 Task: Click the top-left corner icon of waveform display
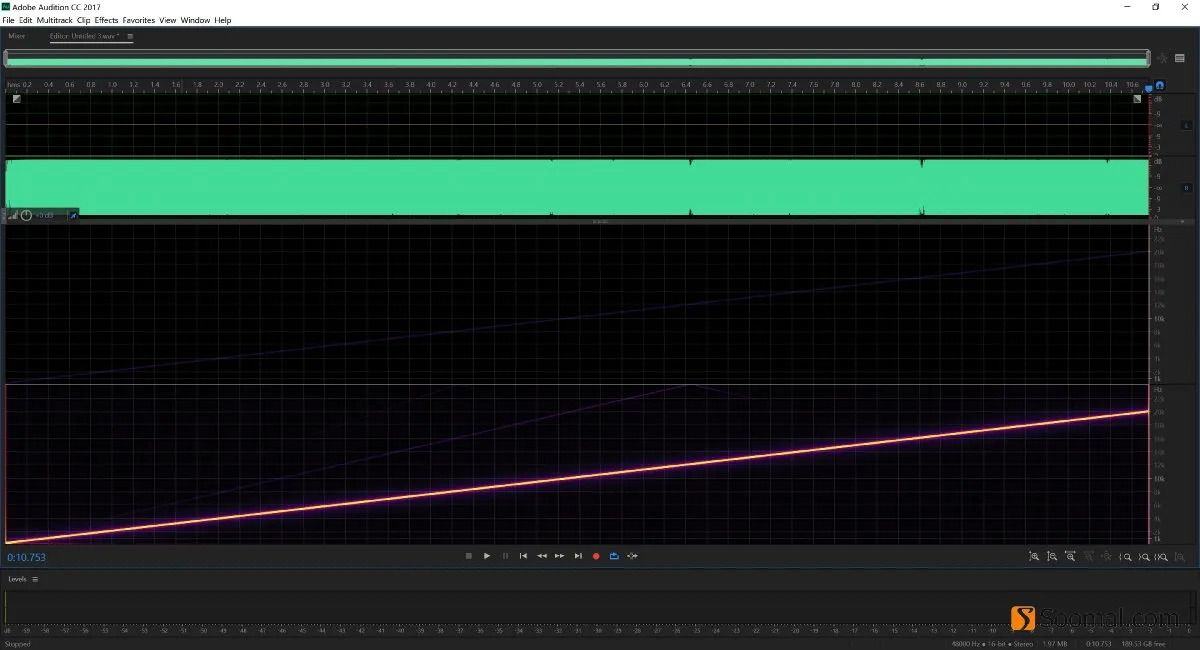[16, 98]
